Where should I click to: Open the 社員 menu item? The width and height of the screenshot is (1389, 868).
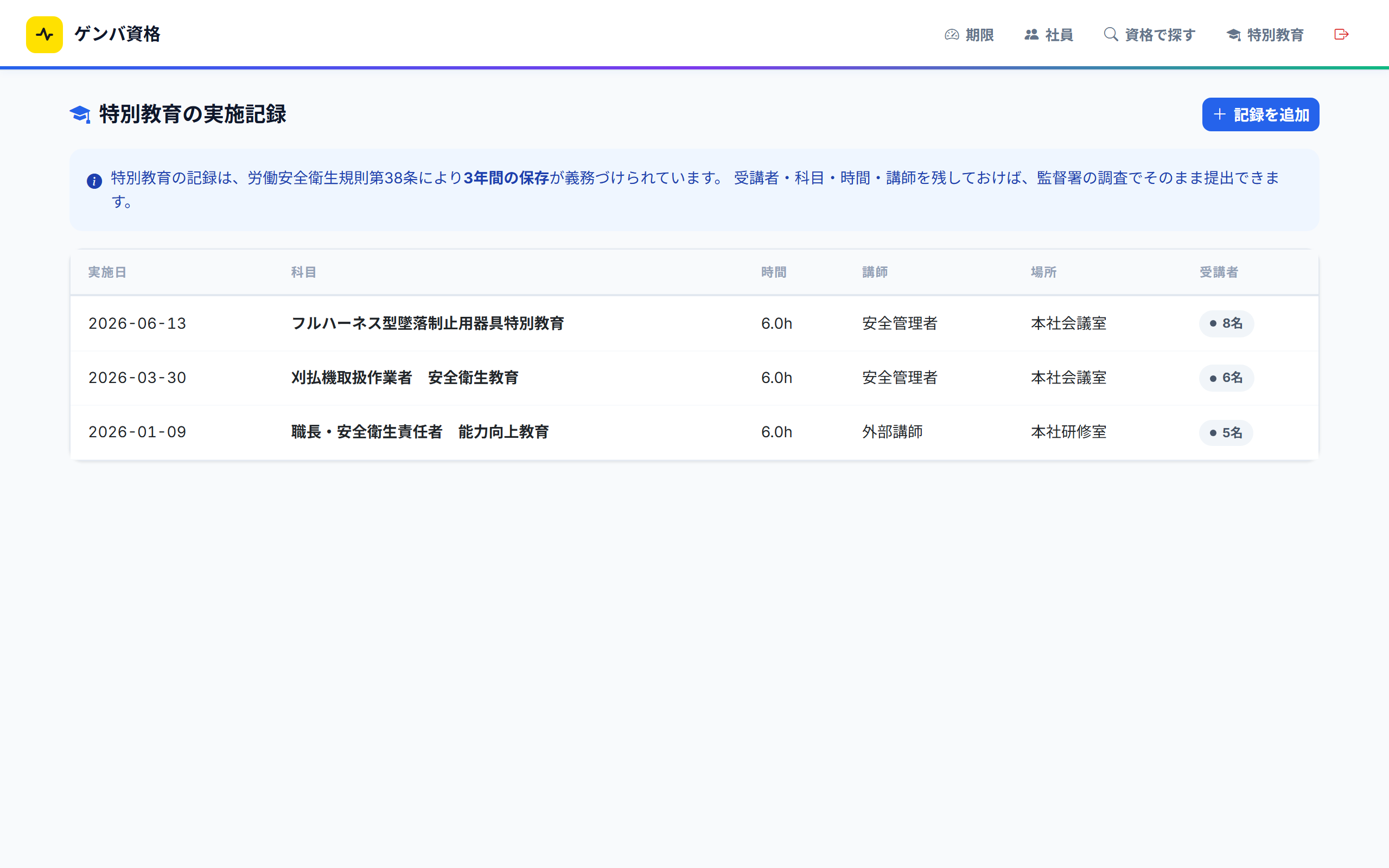[1049, 34]
